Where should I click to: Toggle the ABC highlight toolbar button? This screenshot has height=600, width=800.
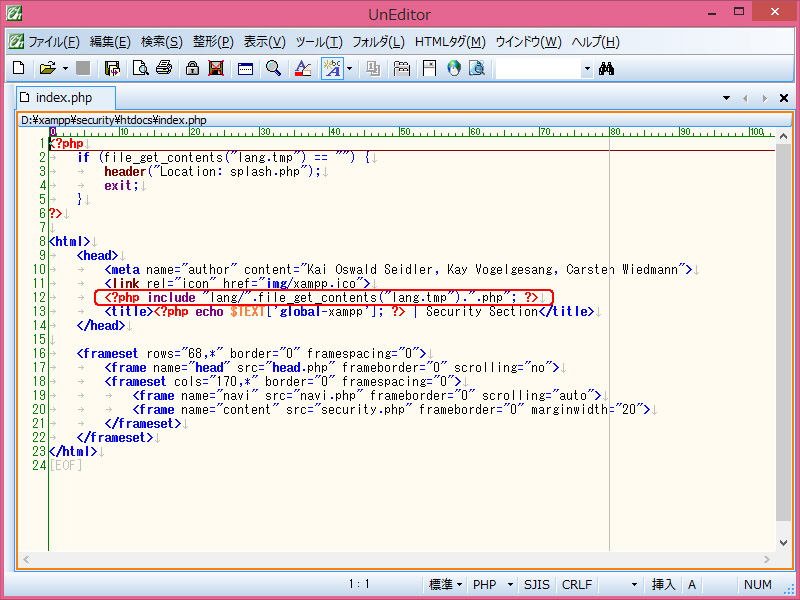point(331,68)
